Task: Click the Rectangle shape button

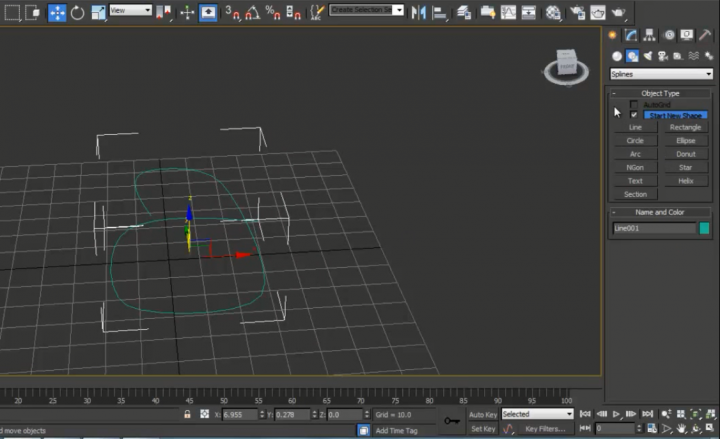Action: [x=685, y=128]
